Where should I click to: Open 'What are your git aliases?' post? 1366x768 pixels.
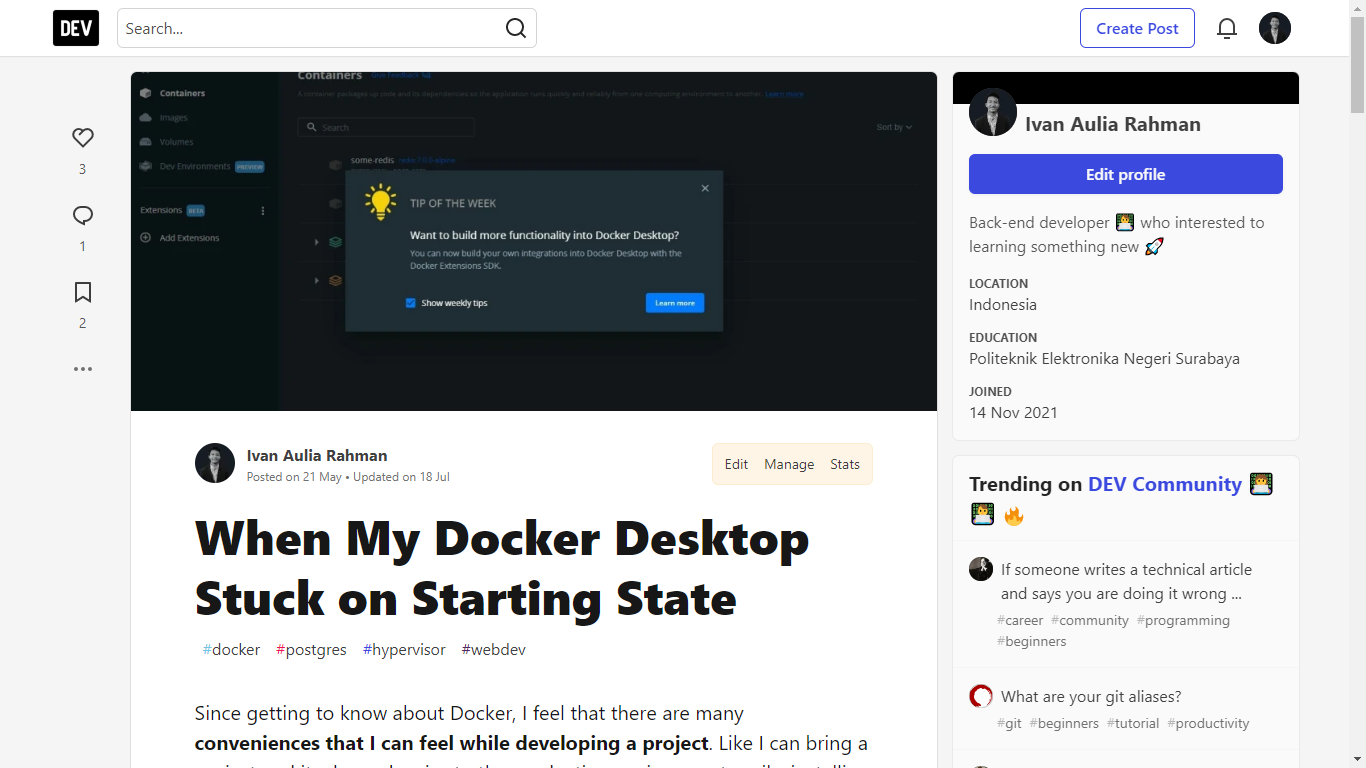(x=1091, y=696)
